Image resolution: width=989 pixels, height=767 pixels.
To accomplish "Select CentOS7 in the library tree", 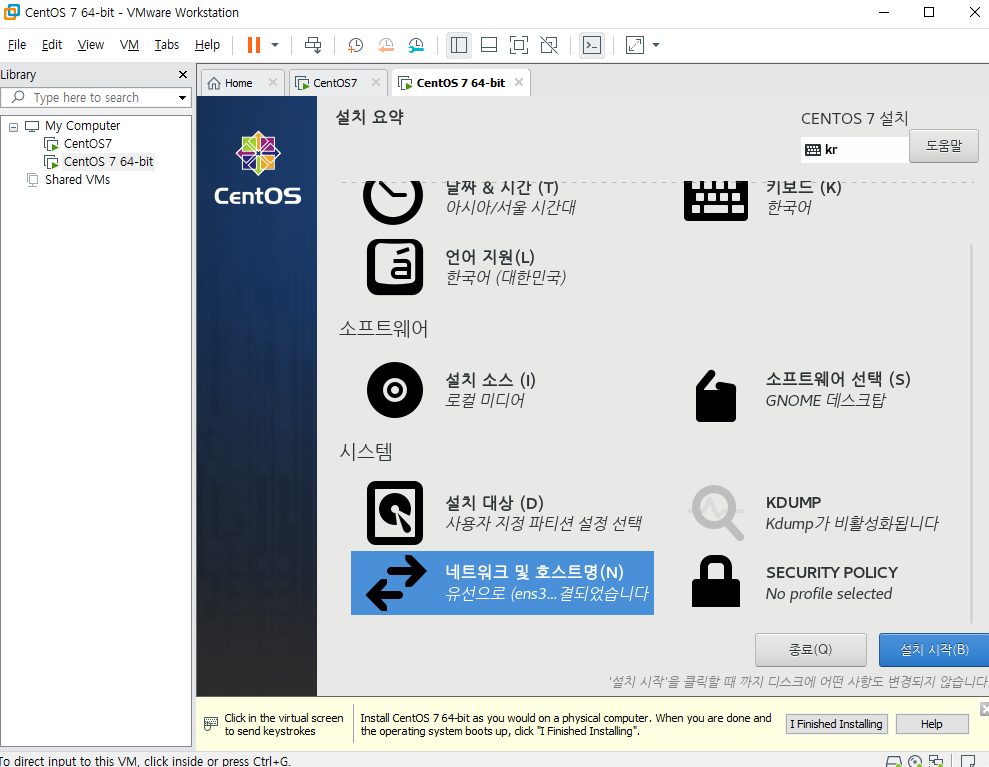I will 88,144.
